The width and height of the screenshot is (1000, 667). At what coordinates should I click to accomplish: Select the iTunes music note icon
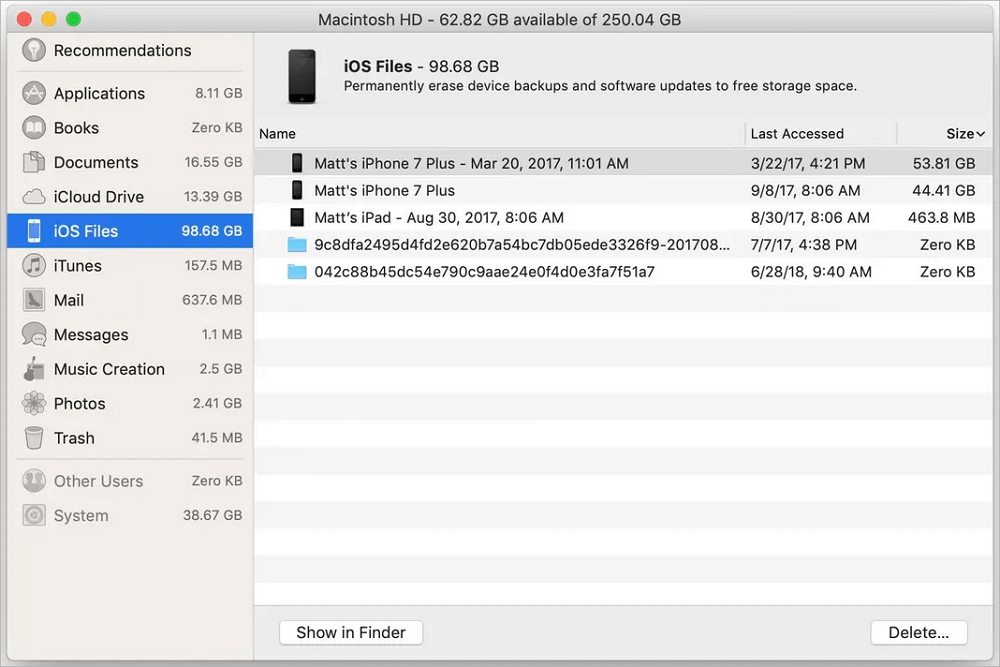point(34,266)
